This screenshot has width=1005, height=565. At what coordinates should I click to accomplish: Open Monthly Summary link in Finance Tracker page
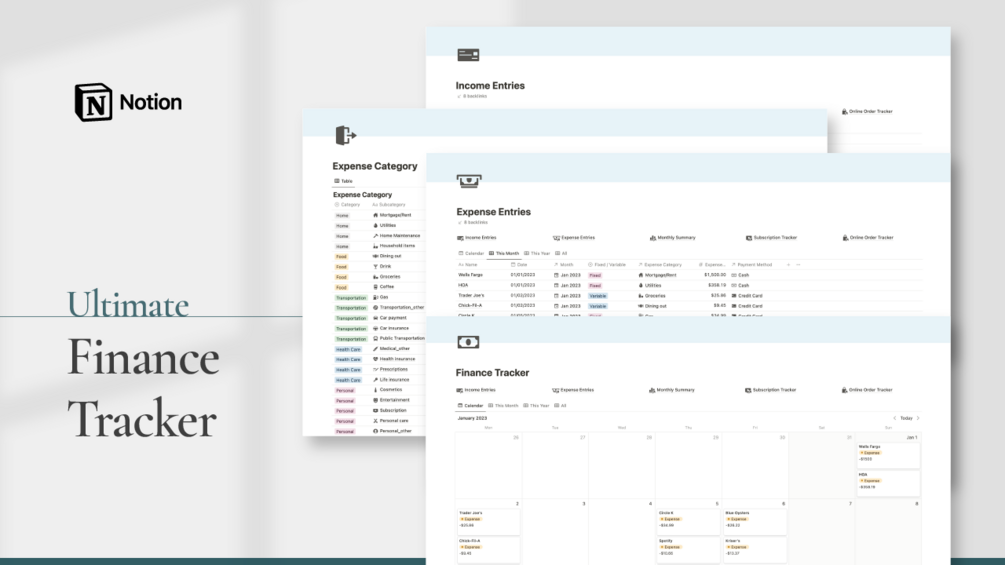(672, 389)
